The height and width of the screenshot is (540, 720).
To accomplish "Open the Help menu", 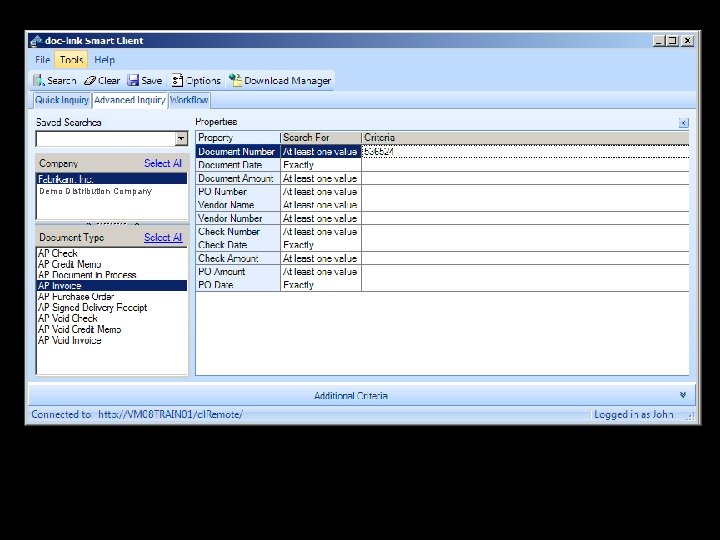I will 104,60.
